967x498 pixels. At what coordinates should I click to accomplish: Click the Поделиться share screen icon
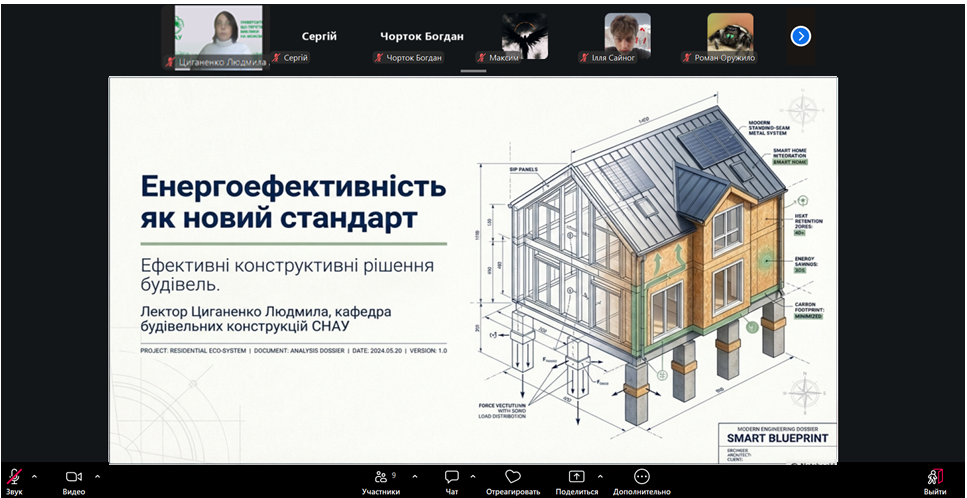576,478
